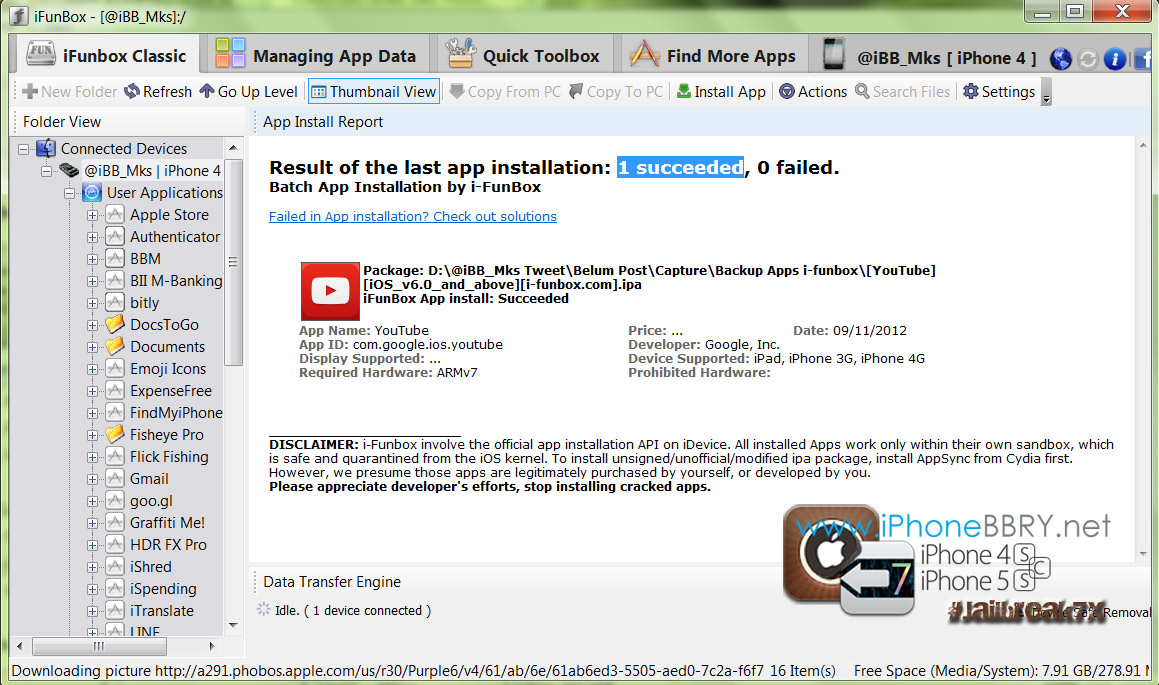This screenshot has width=1159, height=685.
Task: Click the New Folder toolbar button
Action: pyautogui.click(x=69, y=92)
